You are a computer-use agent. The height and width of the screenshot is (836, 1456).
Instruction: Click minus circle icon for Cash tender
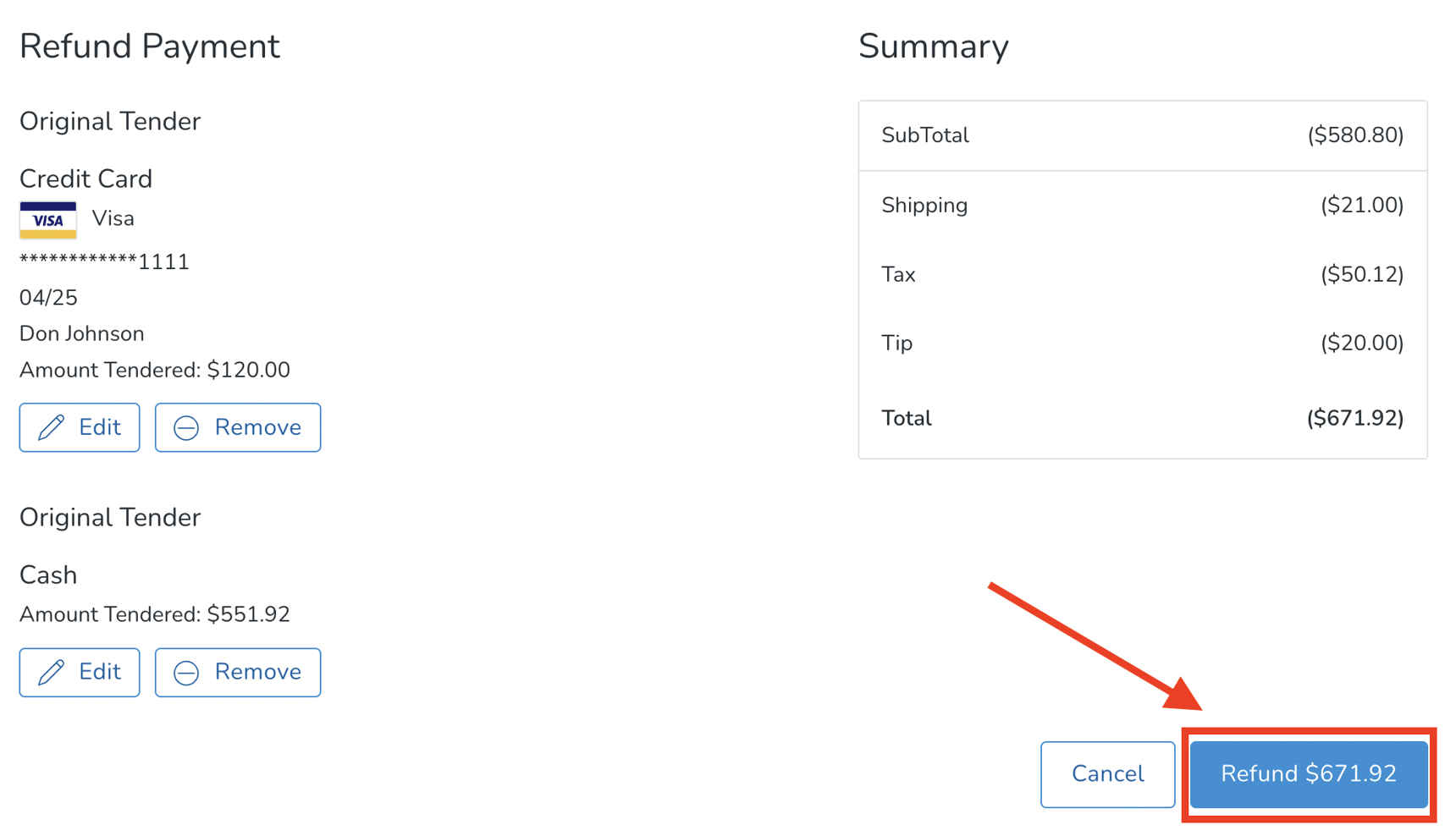tap(186, 673)
